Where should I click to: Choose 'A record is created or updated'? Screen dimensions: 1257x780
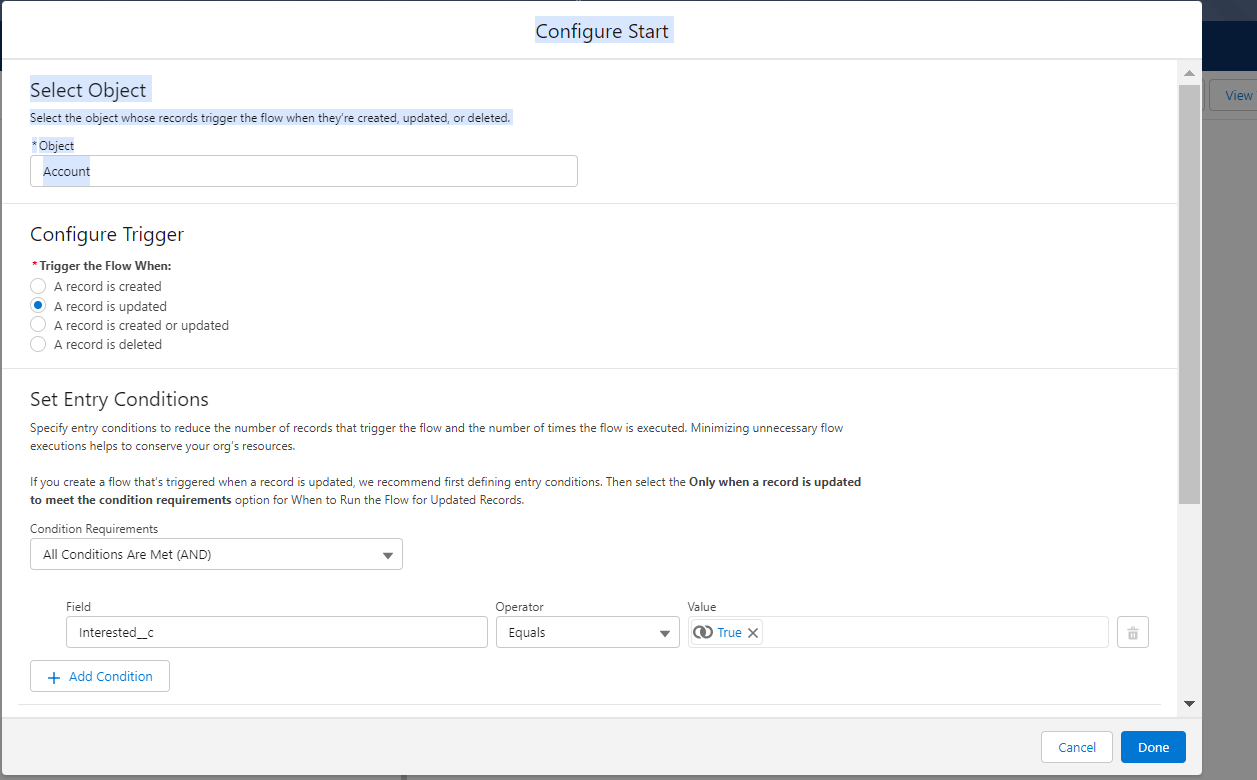point(39,325)
